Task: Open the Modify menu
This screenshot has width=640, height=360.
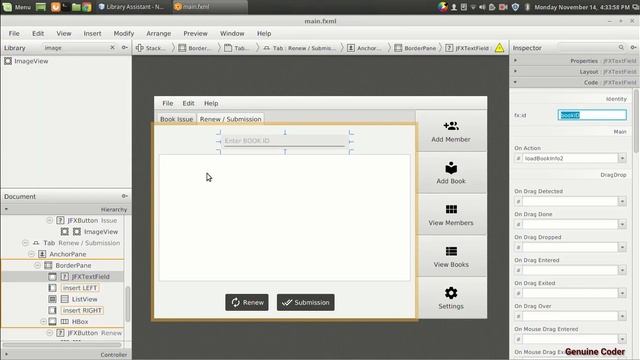Action: 124,33
